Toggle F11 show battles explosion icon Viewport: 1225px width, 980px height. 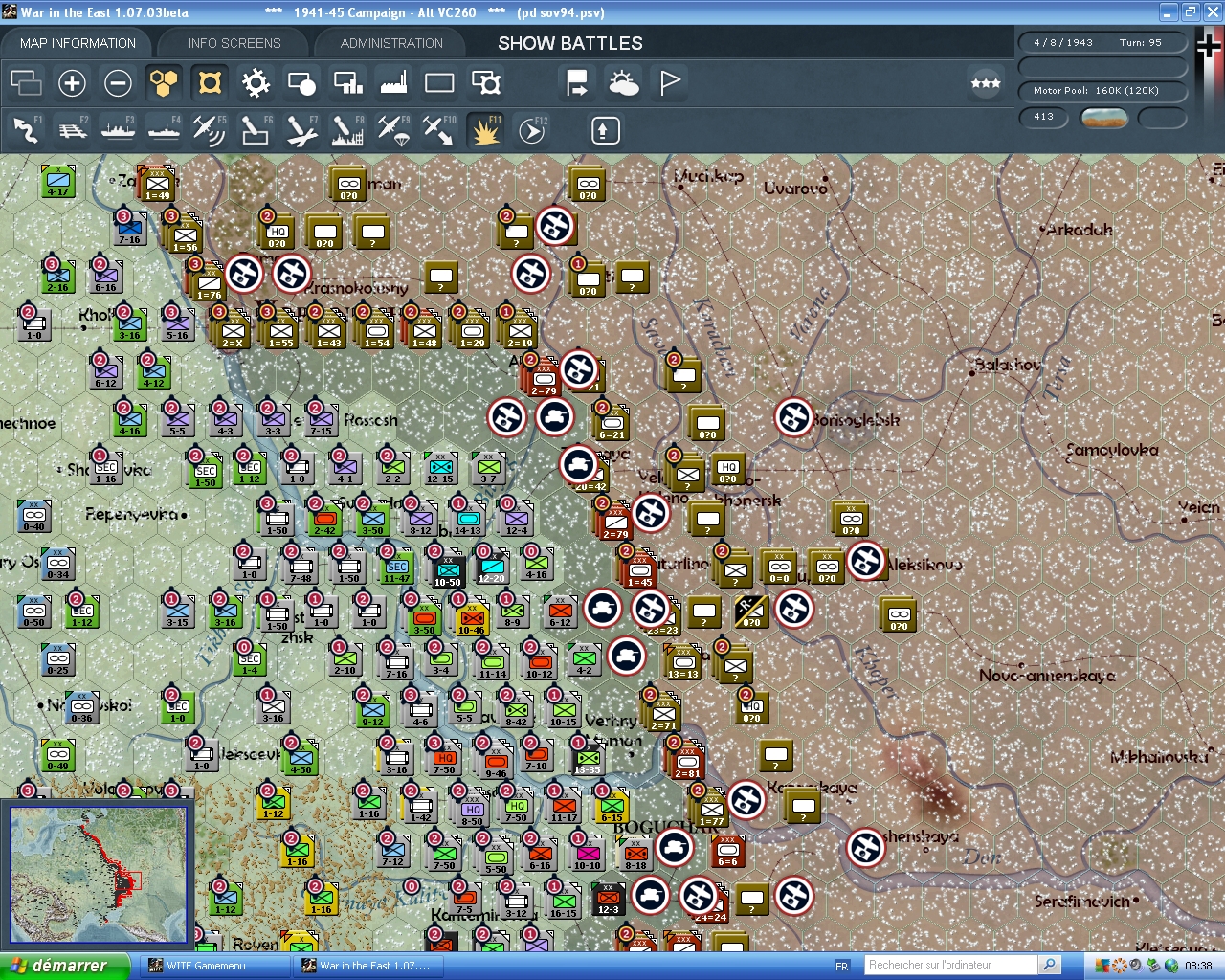[486, 130]
